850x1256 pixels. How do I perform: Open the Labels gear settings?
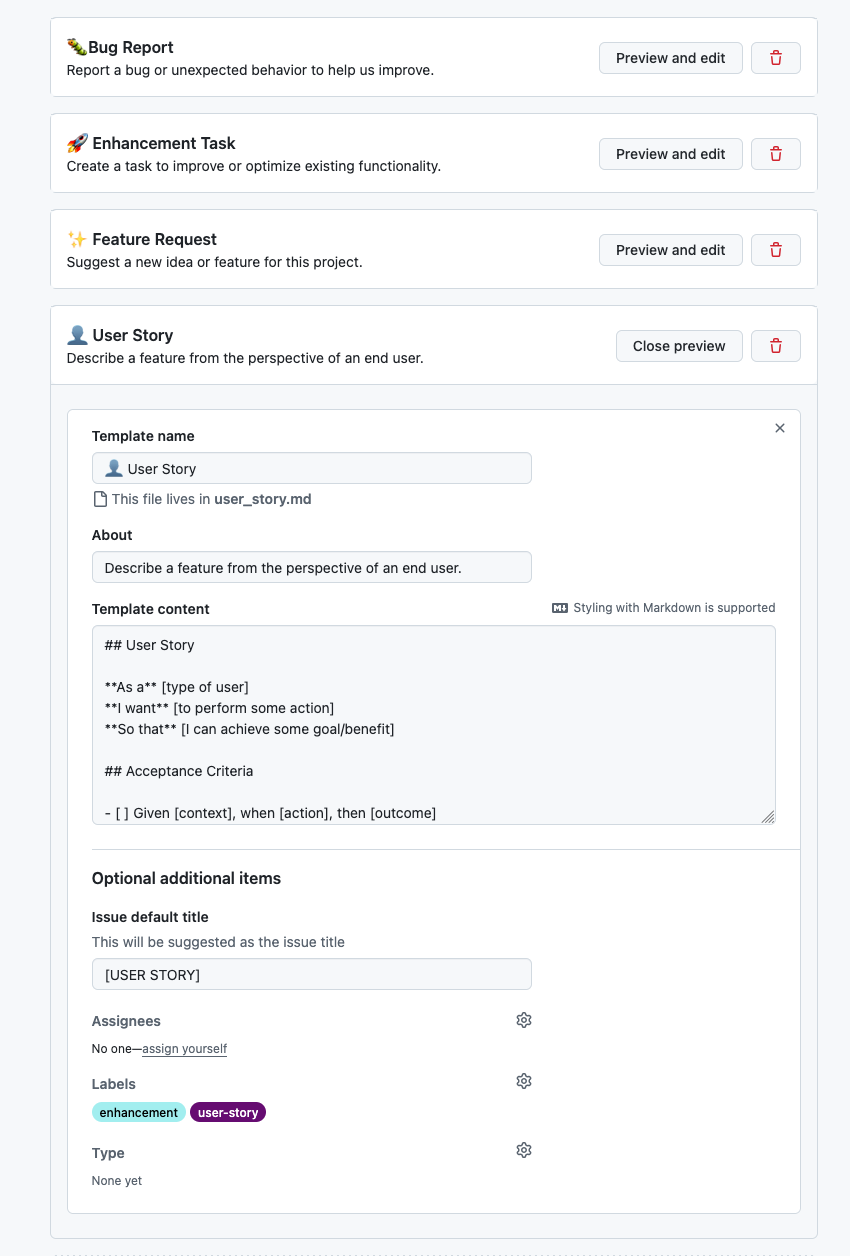[524, 1081]
